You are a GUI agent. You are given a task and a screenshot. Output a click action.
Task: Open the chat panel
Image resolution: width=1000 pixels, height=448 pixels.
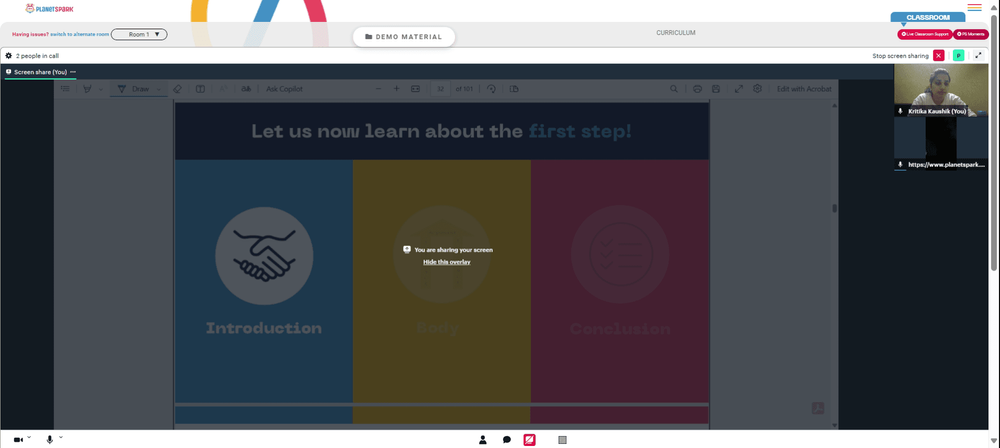(506, 440)
